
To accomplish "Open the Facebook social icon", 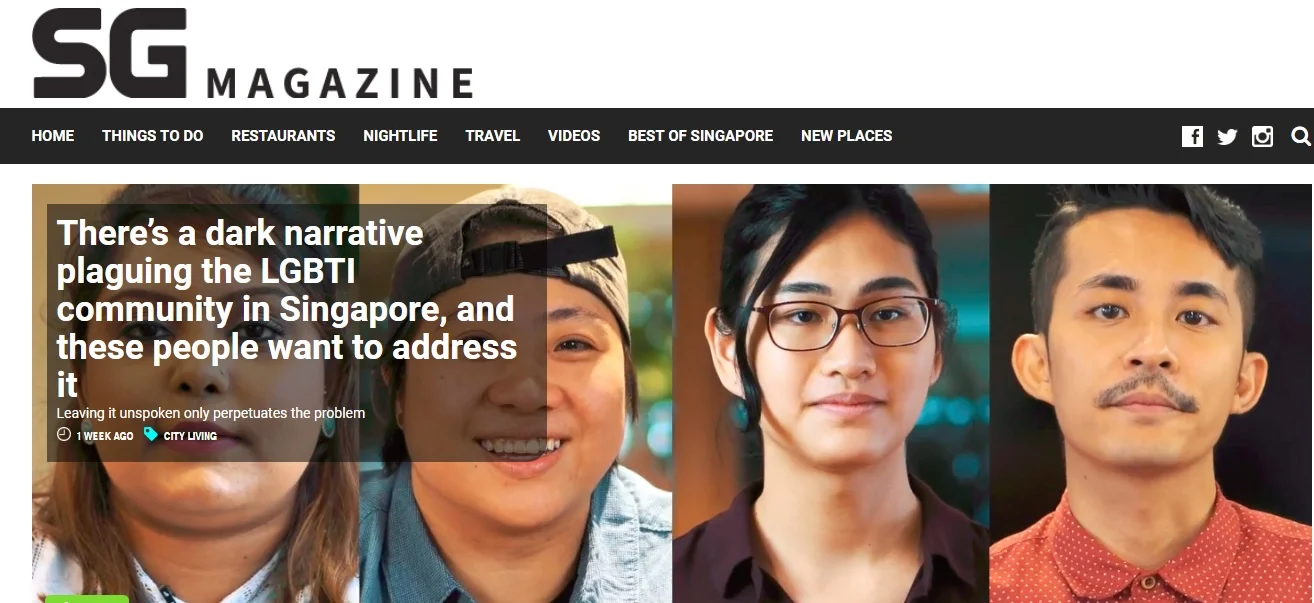I will tap(1192, 137).
